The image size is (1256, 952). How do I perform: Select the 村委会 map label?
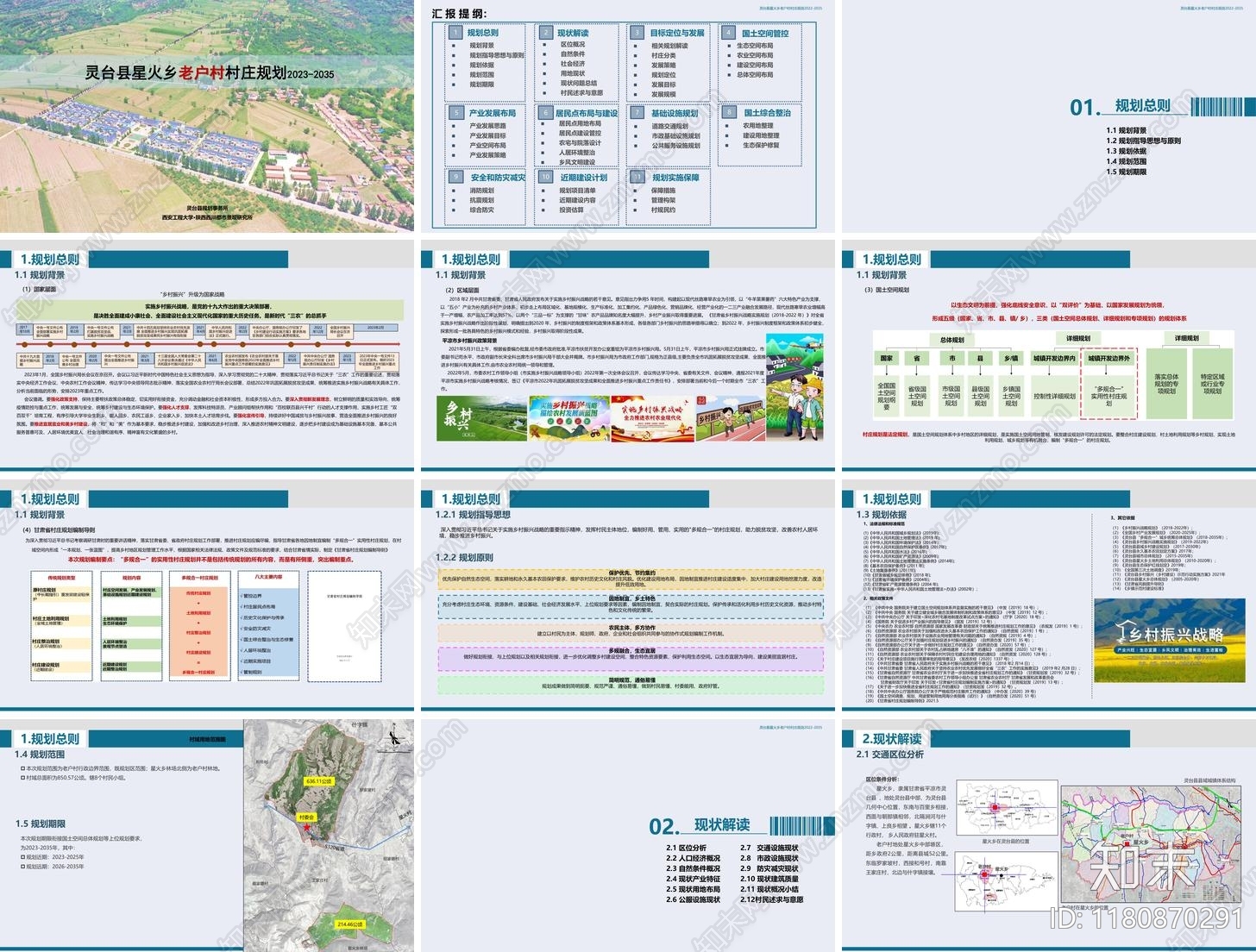306,817
